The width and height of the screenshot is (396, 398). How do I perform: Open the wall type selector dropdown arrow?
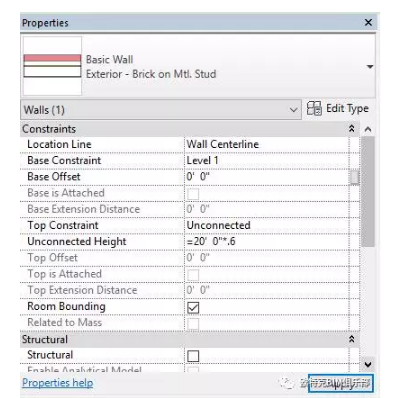tap(370, 67)
